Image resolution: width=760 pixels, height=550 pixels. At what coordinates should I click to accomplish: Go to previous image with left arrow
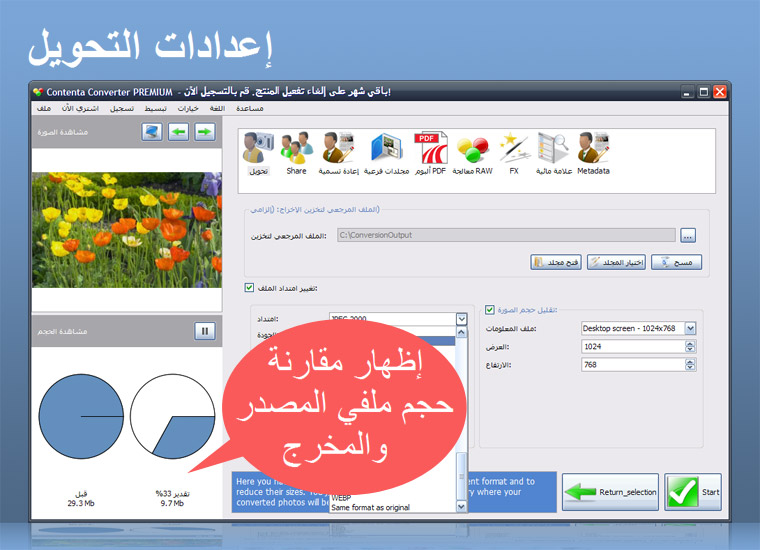178,132
